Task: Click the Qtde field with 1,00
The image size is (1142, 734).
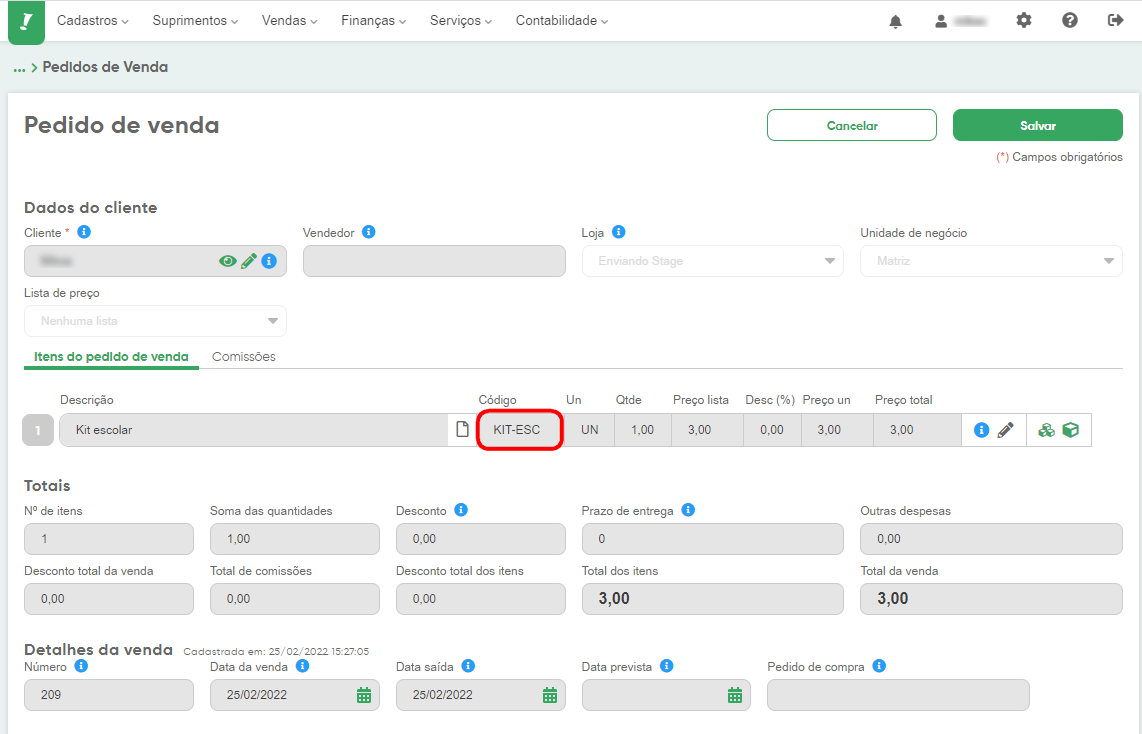Action: point(642,430)
